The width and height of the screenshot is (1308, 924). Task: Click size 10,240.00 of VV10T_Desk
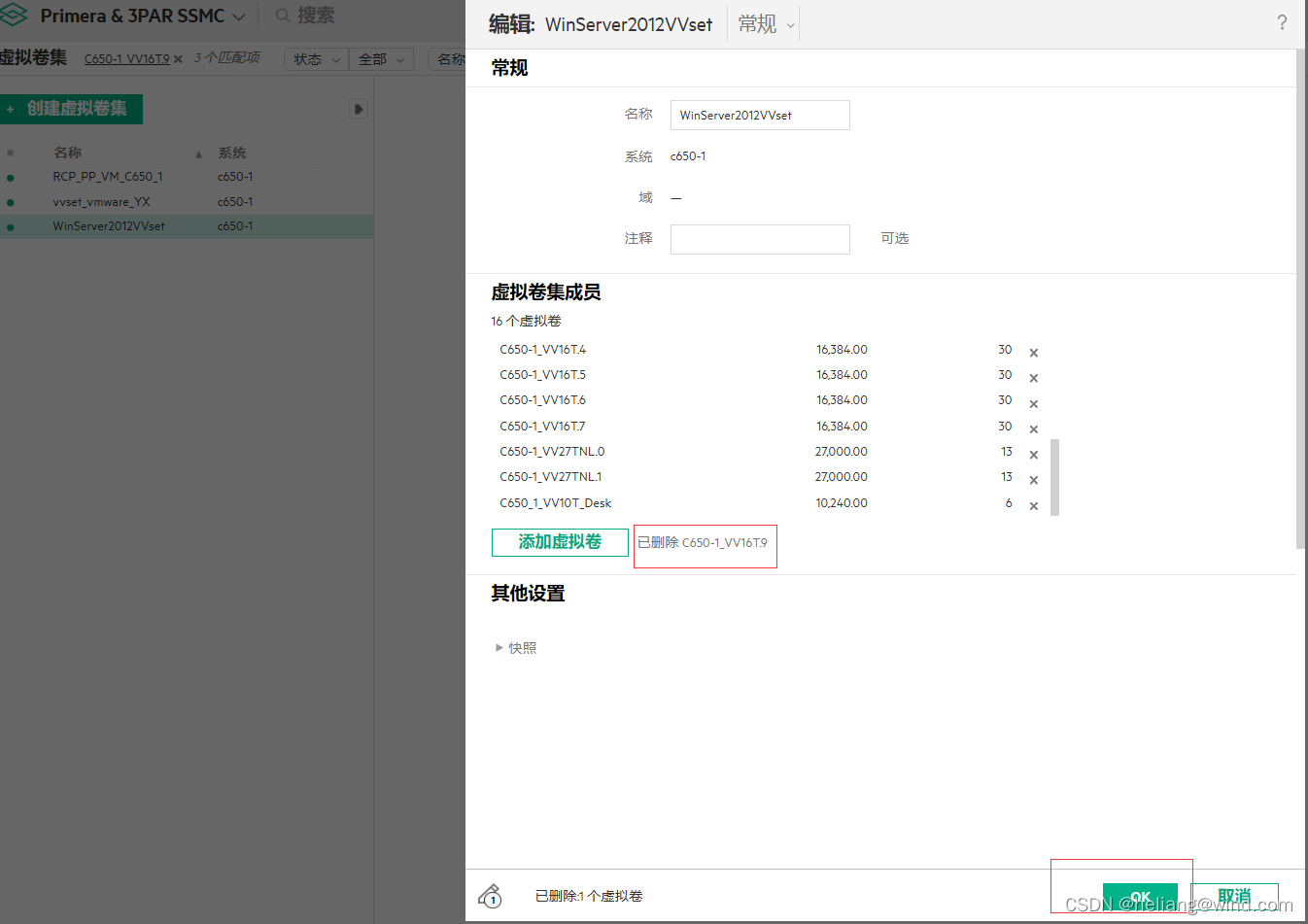click(x=842, y=503)
